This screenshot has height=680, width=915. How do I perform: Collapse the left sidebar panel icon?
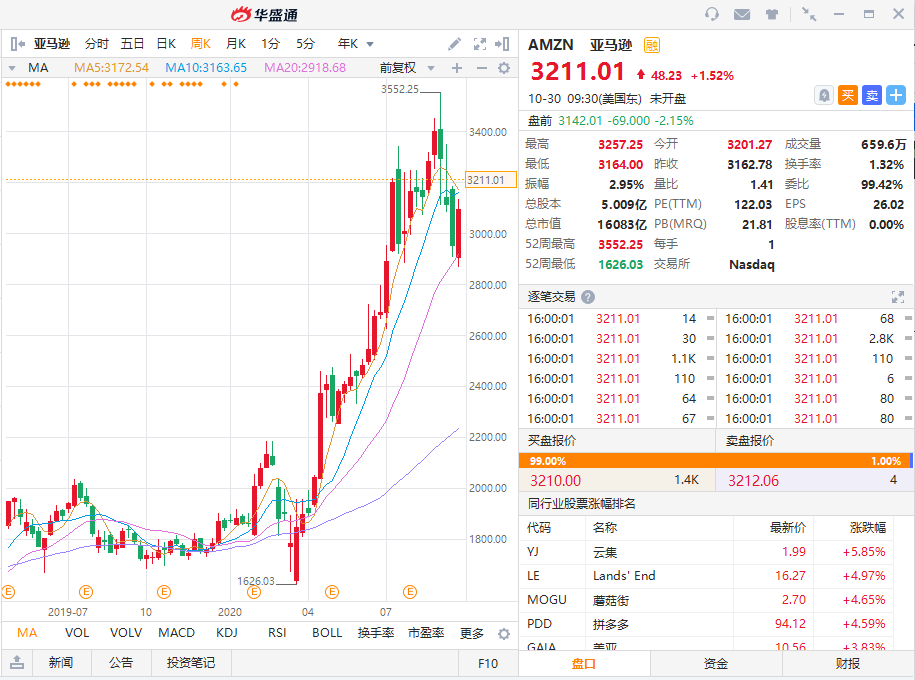18,44
